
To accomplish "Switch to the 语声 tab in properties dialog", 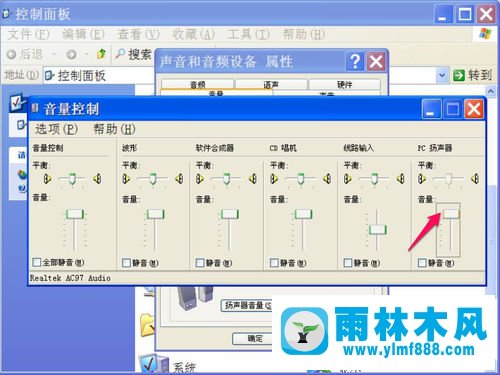I will 271,85.
